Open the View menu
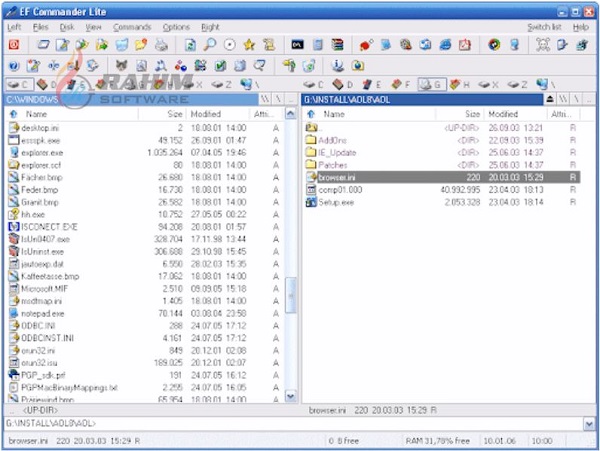Viewport: 600px width, 451px height. 93,27
